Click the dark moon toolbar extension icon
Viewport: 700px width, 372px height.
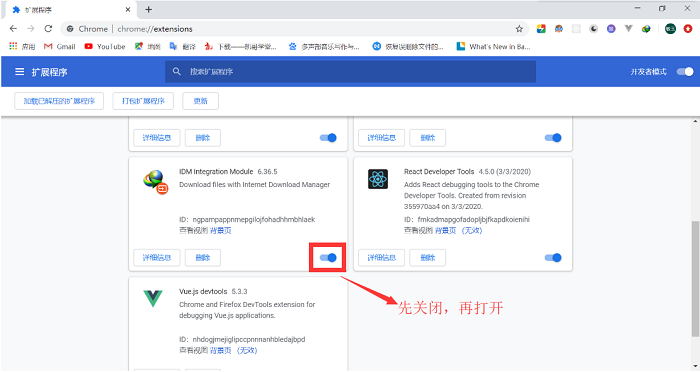[x=594, y=29]
